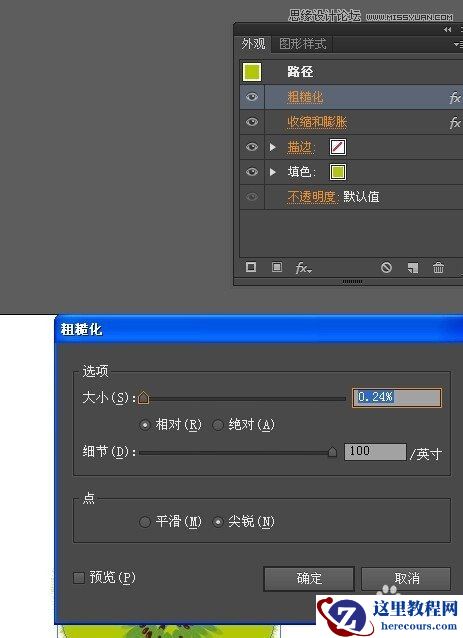Hide the 收缩和膨胀 effect via eye icon

(x=252, y=122)
